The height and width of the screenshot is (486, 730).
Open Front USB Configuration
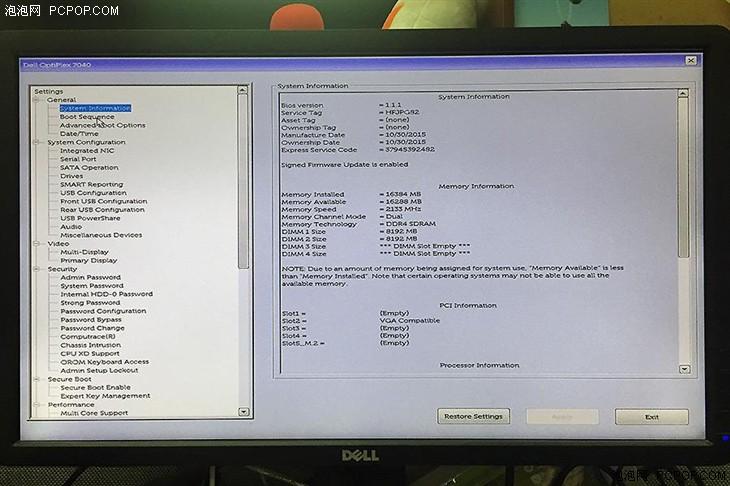(x=103, y=201)
